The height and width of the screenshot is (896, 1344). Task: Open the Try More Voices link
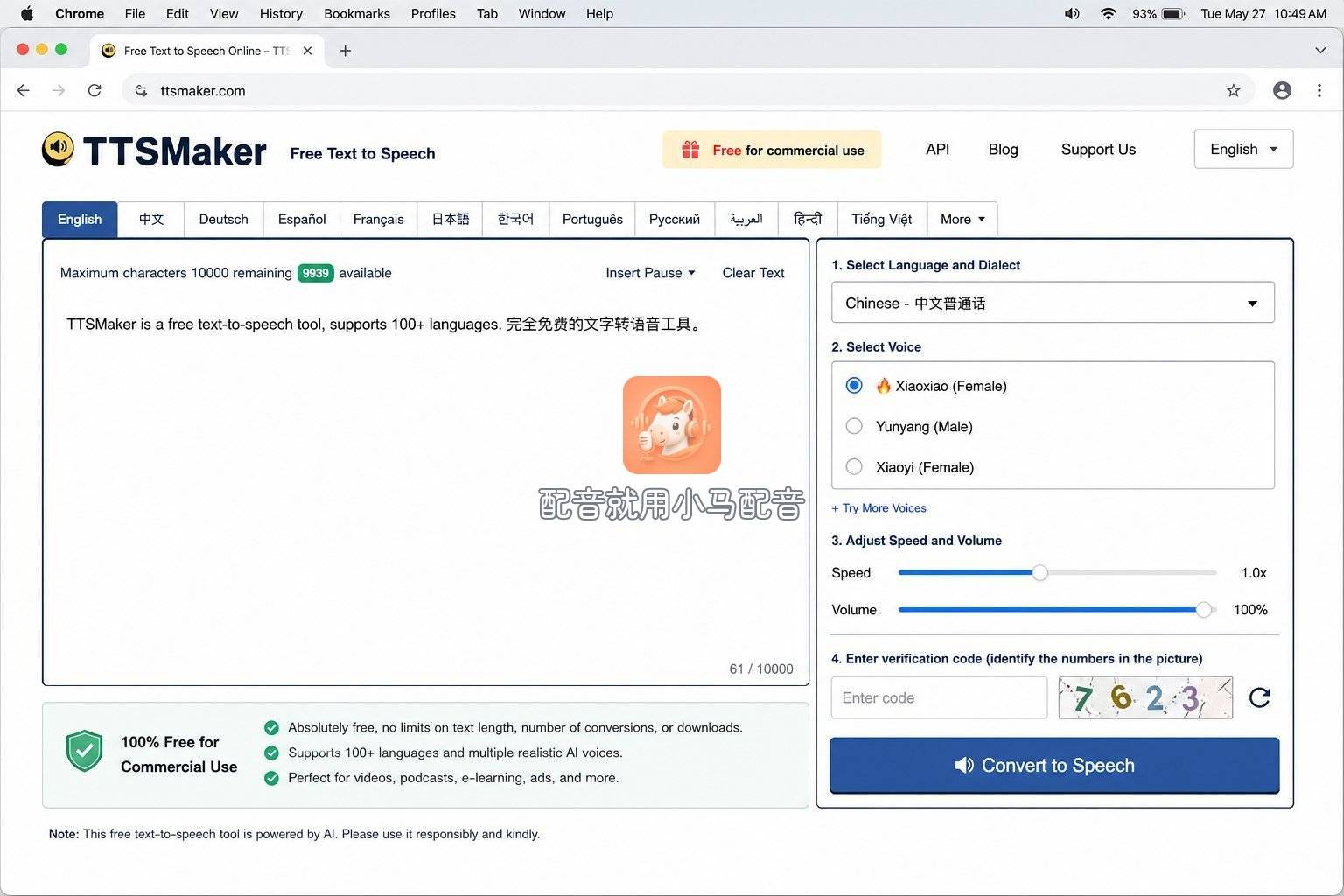[x=878, y=508]
